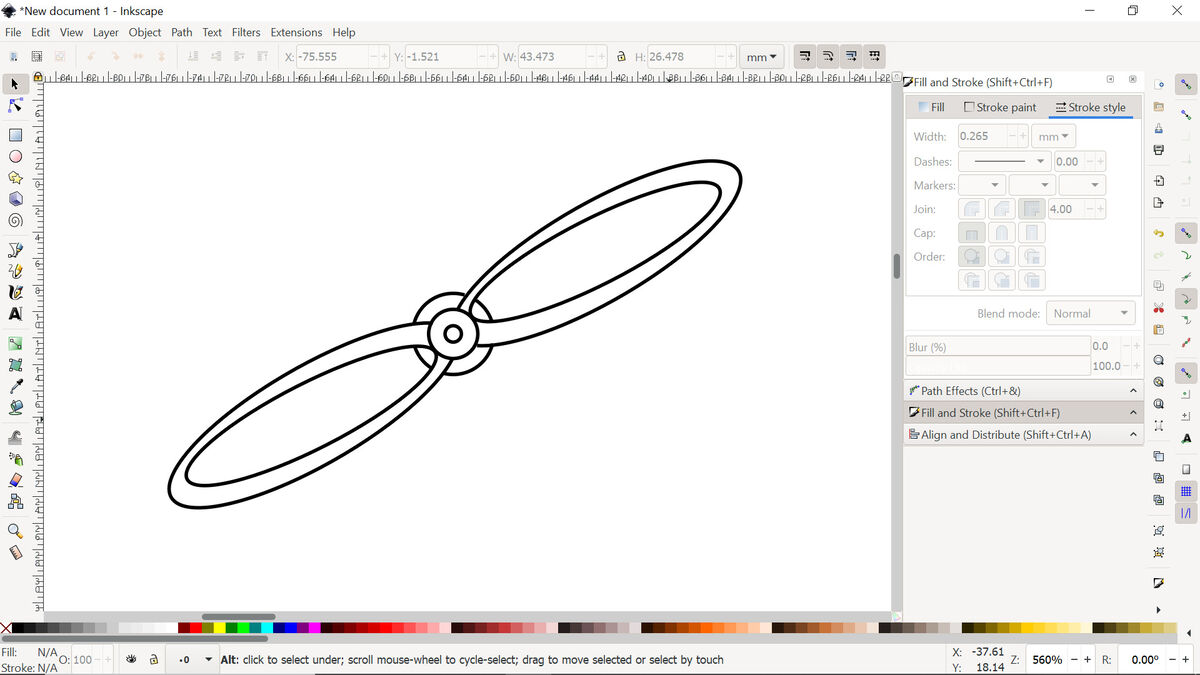The width and height of the screenshot is (1200, 675).
Task: Toggle the width-height lock icon
Action: click(621, 57)
